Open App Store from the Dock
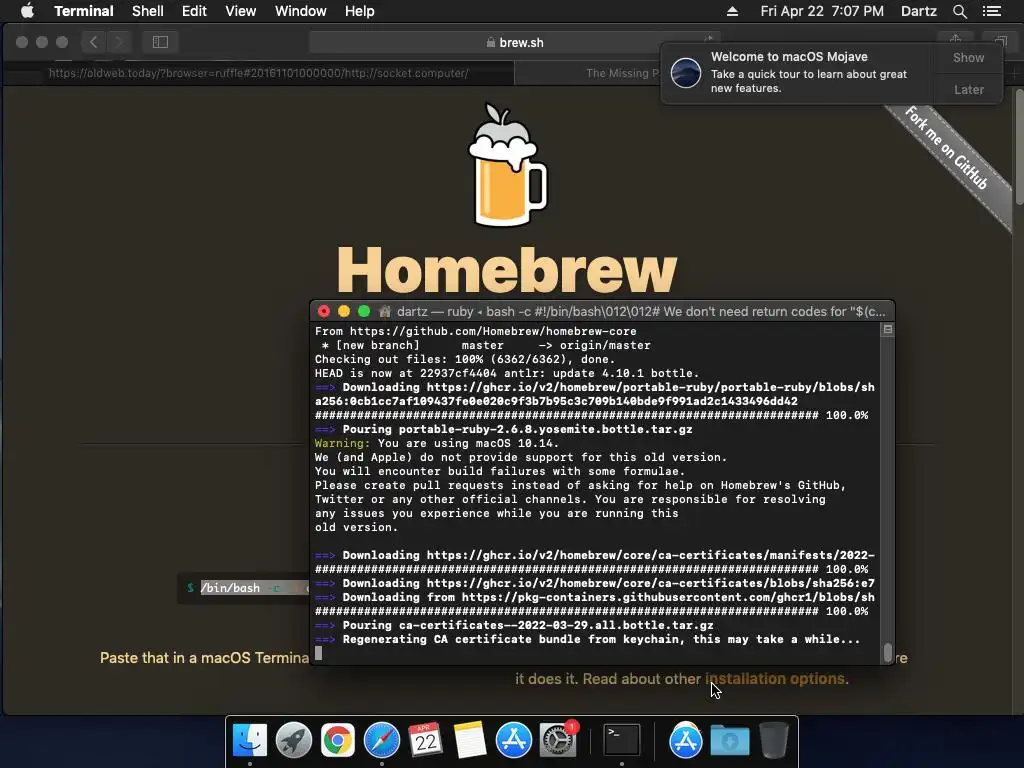Screen dimensions: 1024x768 pos(513,740)
